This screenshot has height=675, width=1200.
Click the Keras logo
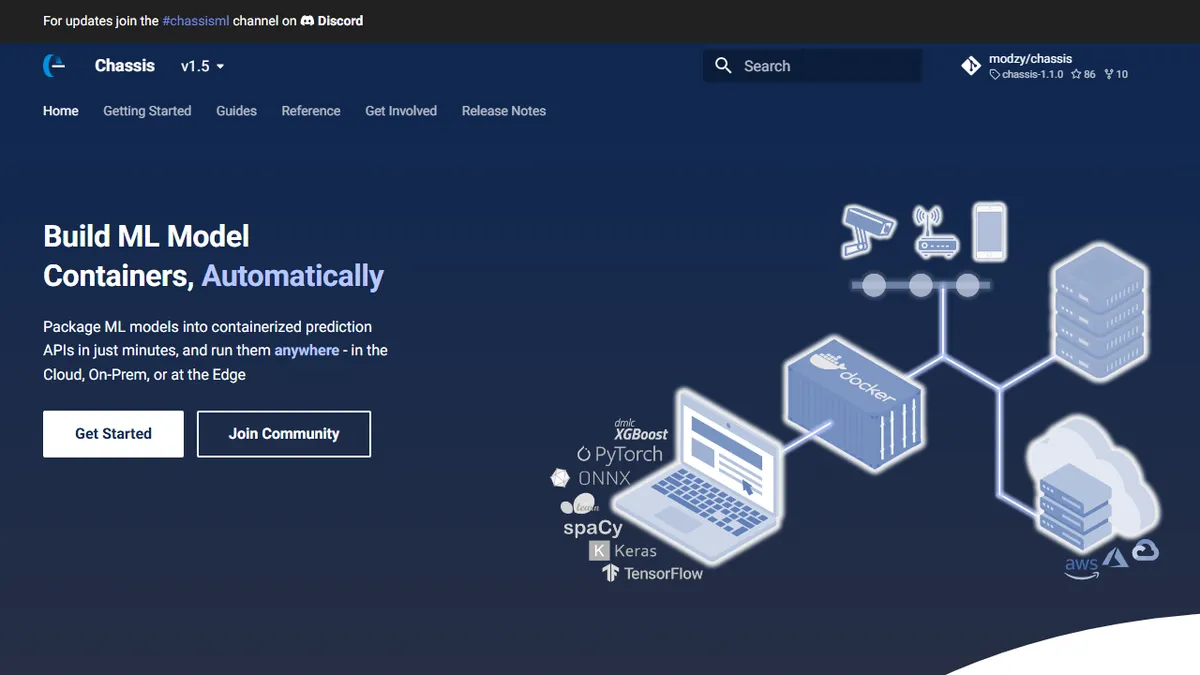pos(623,551)
